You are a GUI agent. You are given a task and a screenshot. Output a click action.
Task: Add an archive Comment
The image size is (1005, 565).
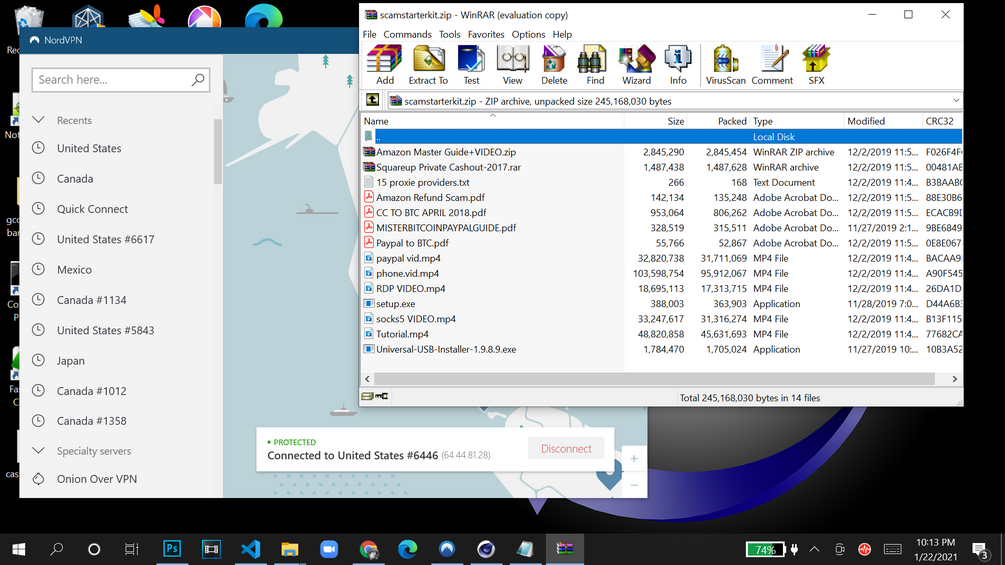772,65
